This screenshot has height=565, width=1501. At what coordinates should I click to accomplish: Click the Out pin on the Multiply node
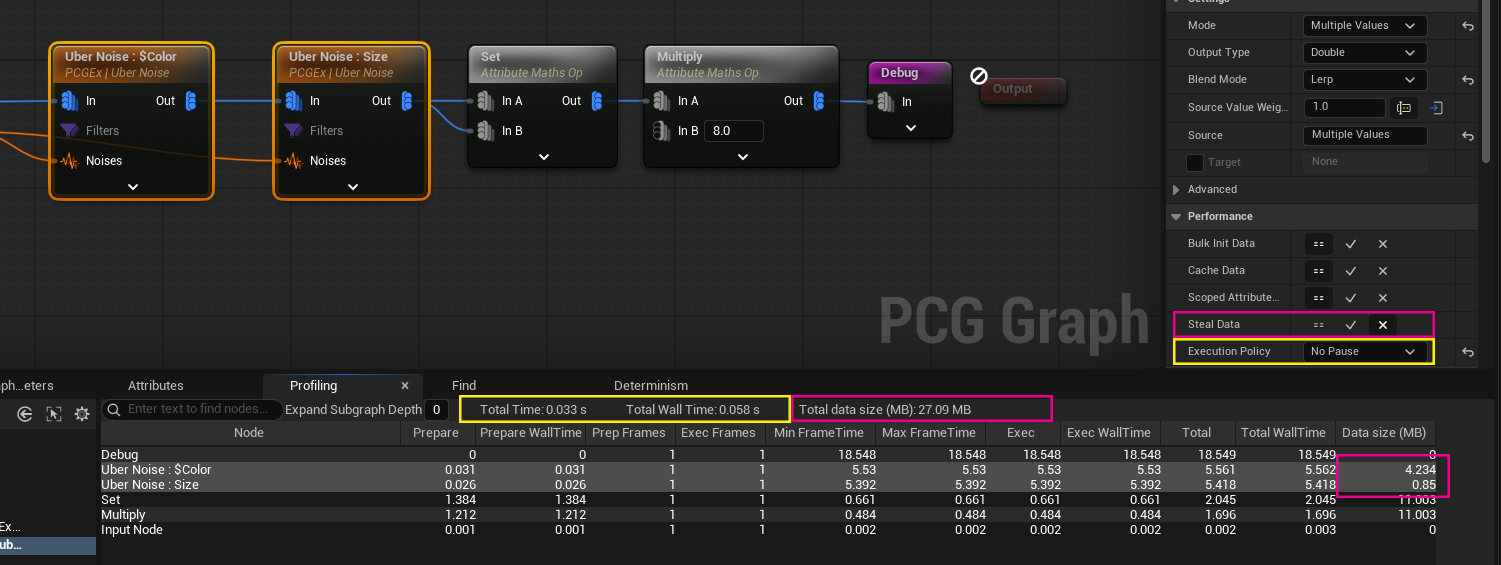pos(818,100)
